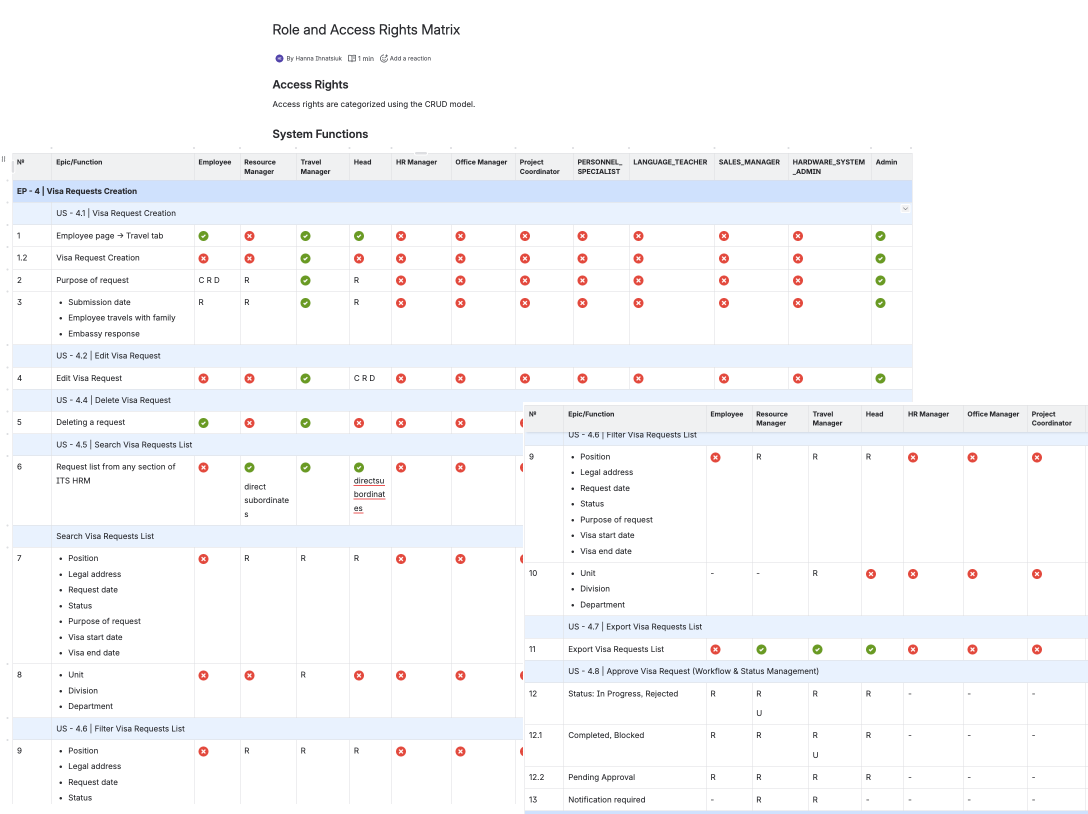Click the Employee red cross in Export Visa Requests List row
This screenshot has height=814, width=1088.
715,649
